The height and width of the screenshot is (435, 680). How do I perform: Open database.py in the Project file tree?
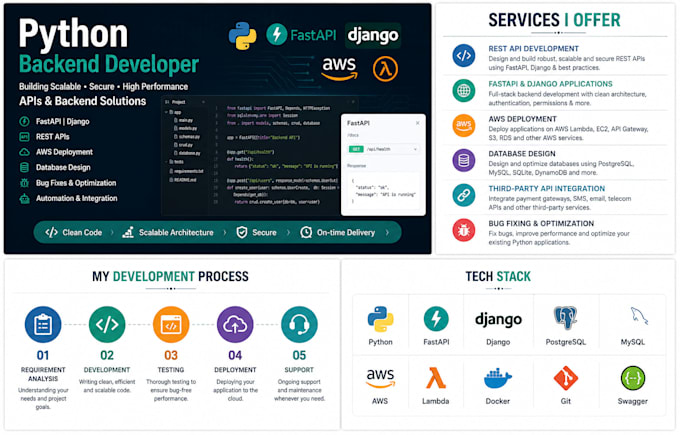[187, 153]
